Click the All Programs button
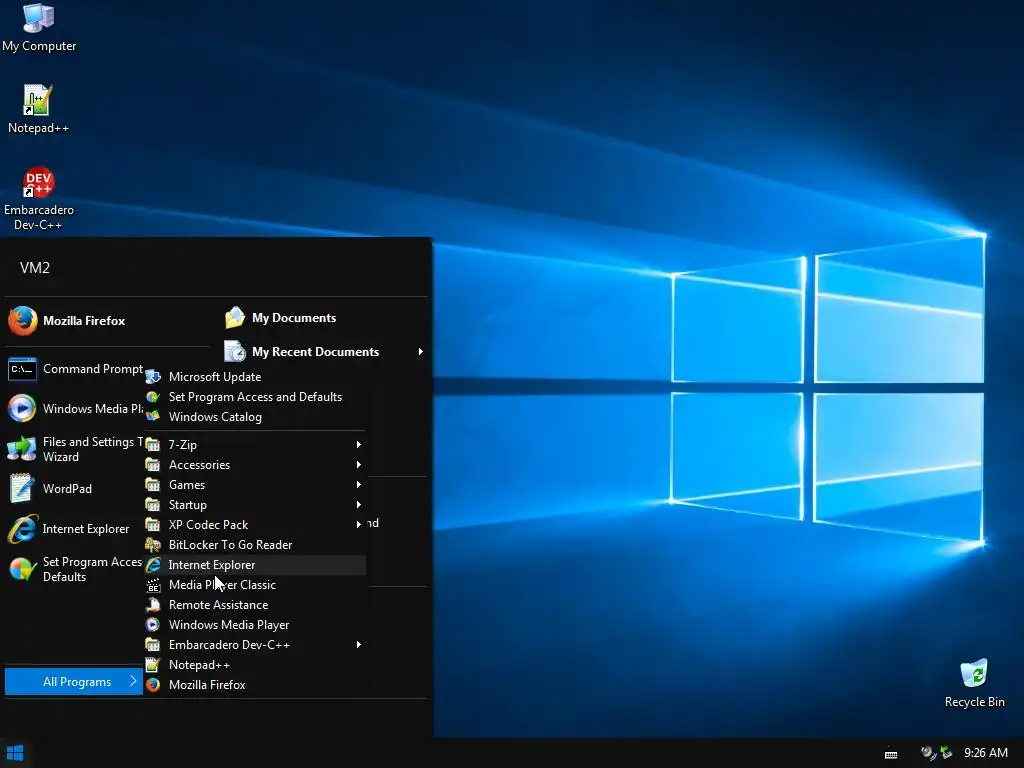The height and width of the screenshot is (768, 1024). 74,682
